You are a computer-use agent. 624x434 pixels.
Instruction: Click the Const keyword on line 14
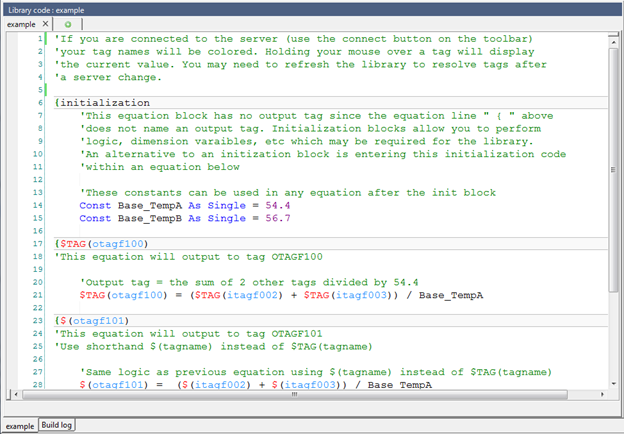pos(95,206)
